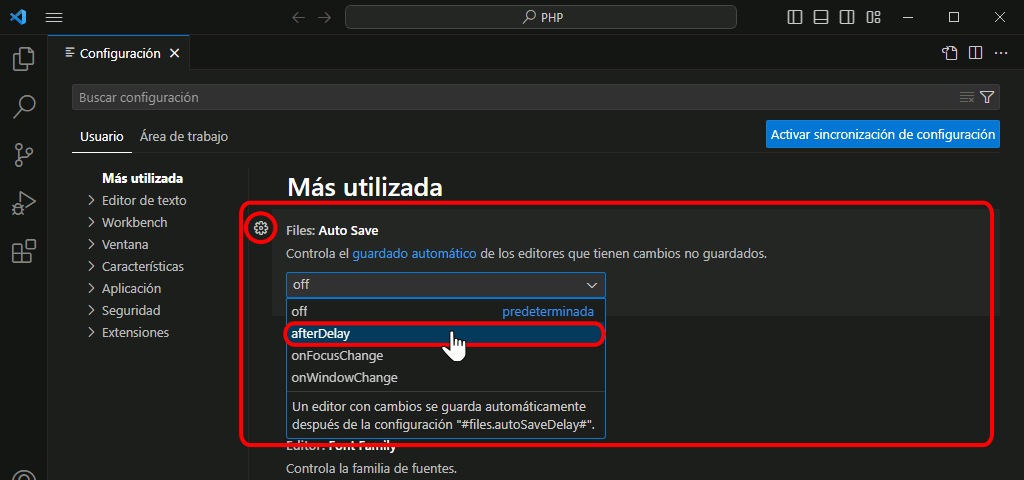Switch to Área de trabajo tab
The height and width of the screenshot is (480, 1024).
[x=184, y=136]
